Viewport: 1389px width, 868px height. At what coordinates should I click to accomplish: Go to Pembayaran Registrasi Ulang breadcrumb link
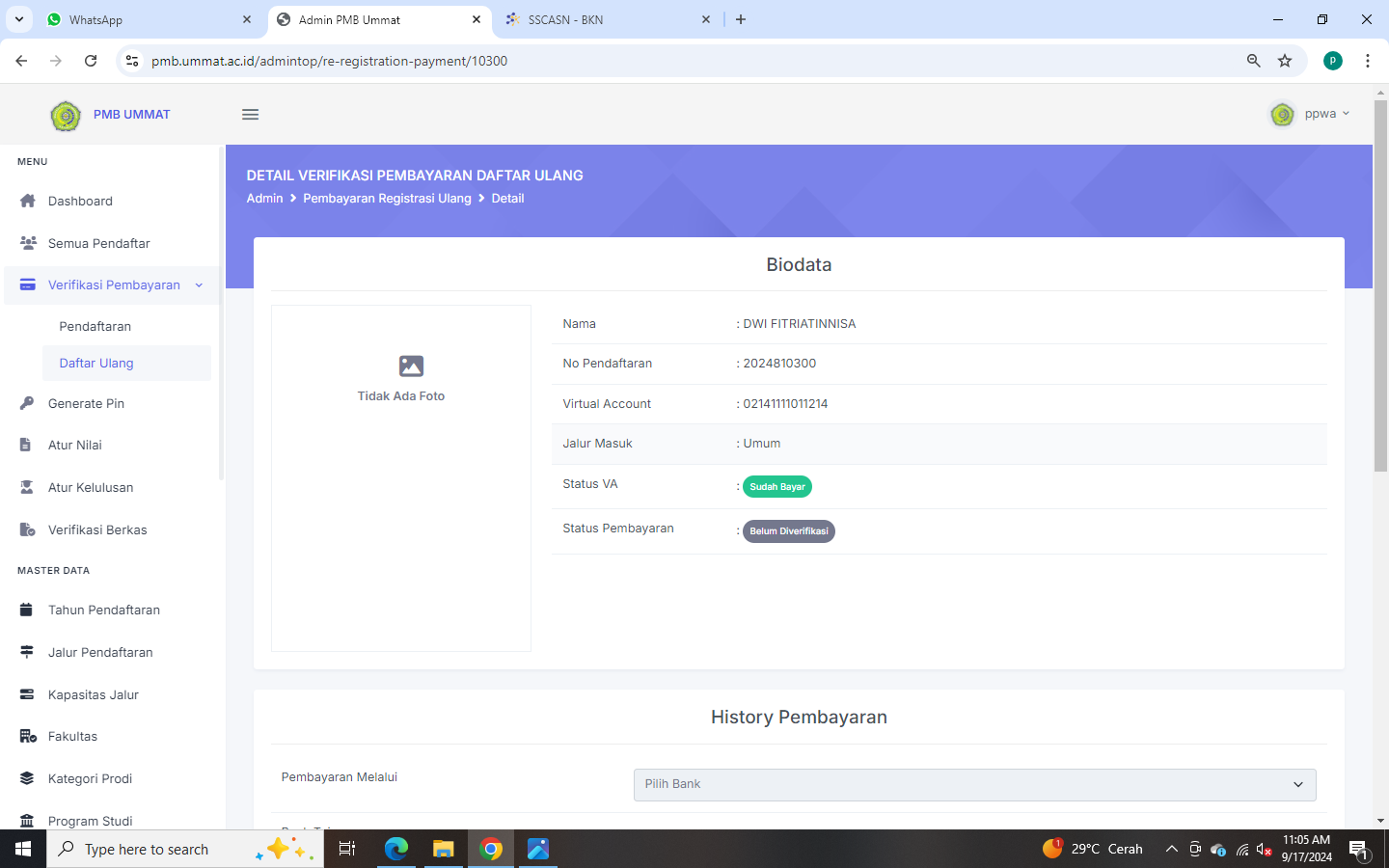pyautogui.click(x=387, y=199)
